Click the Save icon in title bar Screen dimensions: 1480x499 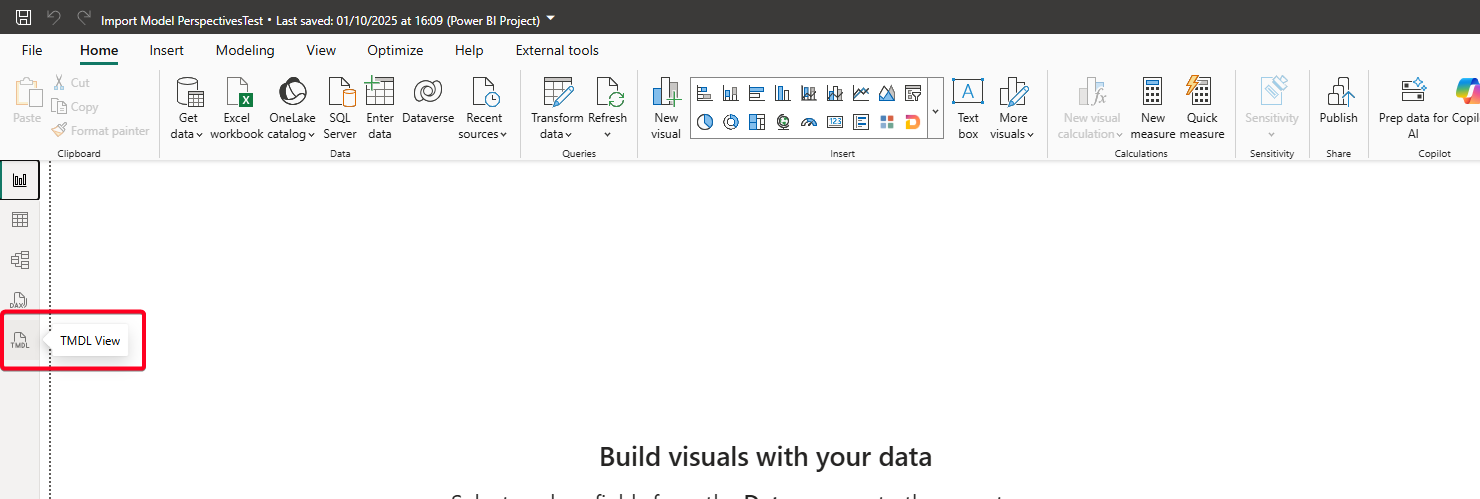coord(23,18)
